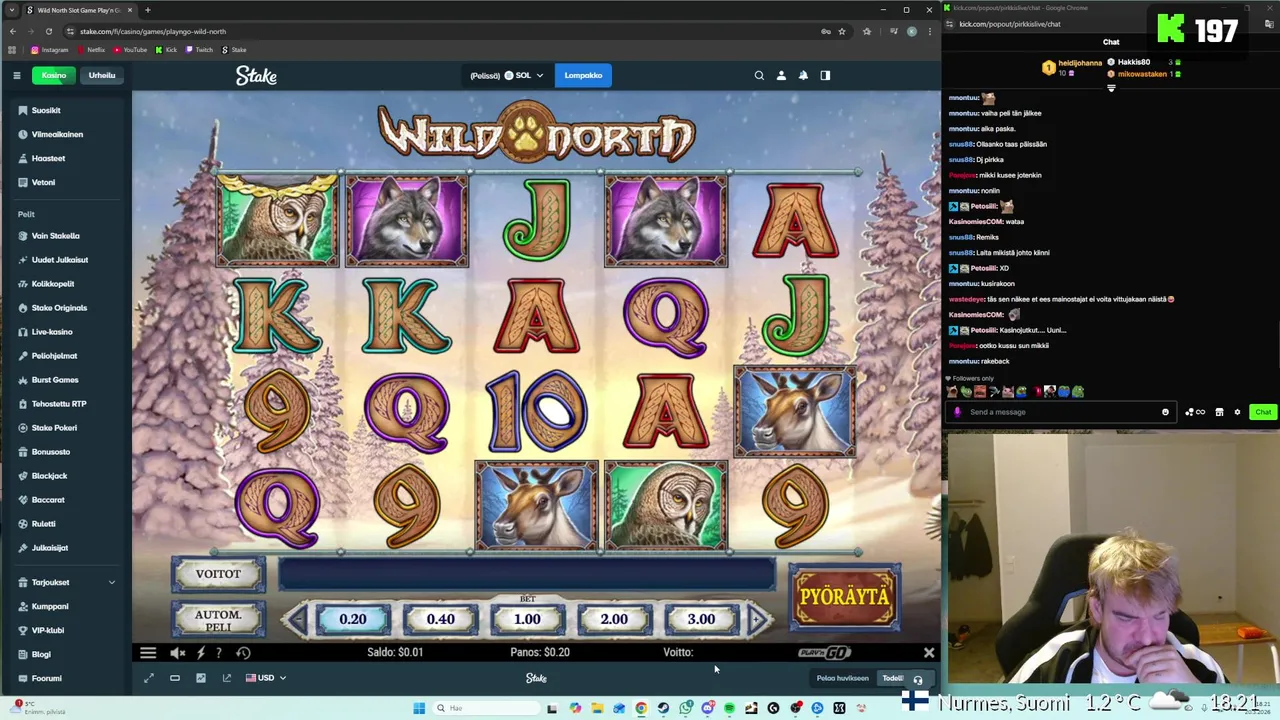
Task: Close the game bar with X icon
Action: click(x=929, y=653)
